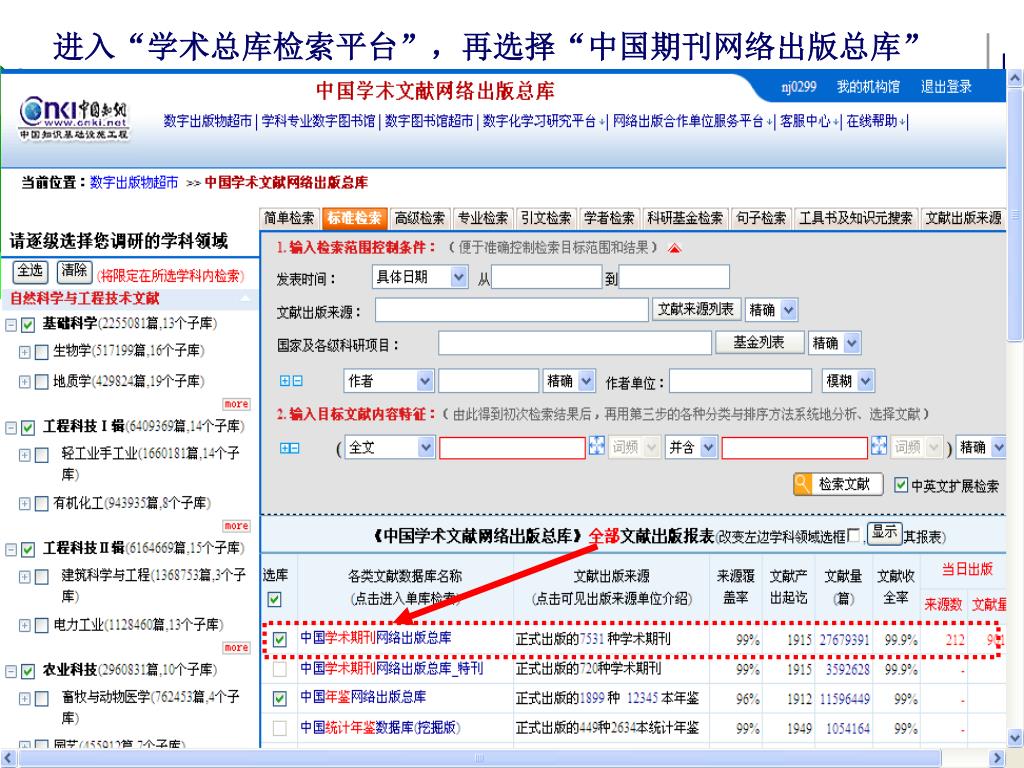Image resolution: width=1024 pixels, height=768 pixels.
Task: Open the 并含 operator dropdown
Action: 691,447
